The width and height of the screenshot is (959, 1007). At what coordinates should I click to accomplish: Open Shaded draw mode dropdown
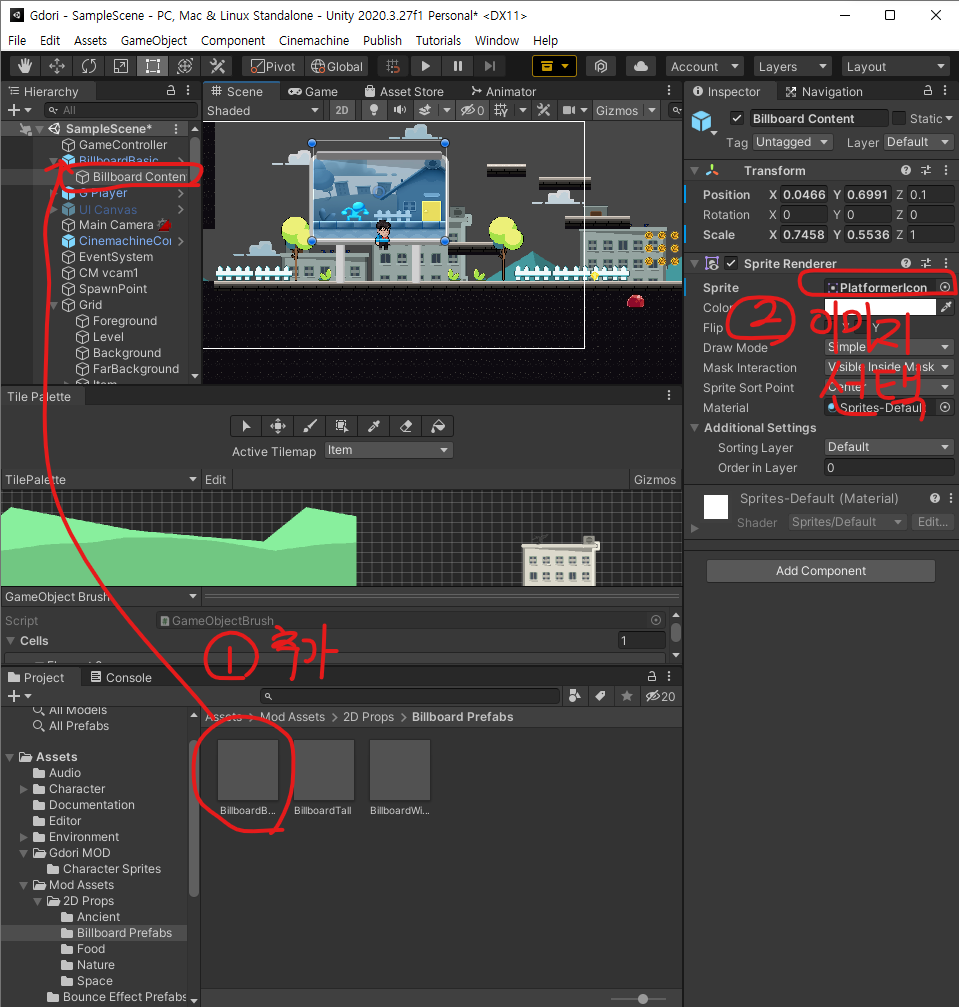pos(262,110)
